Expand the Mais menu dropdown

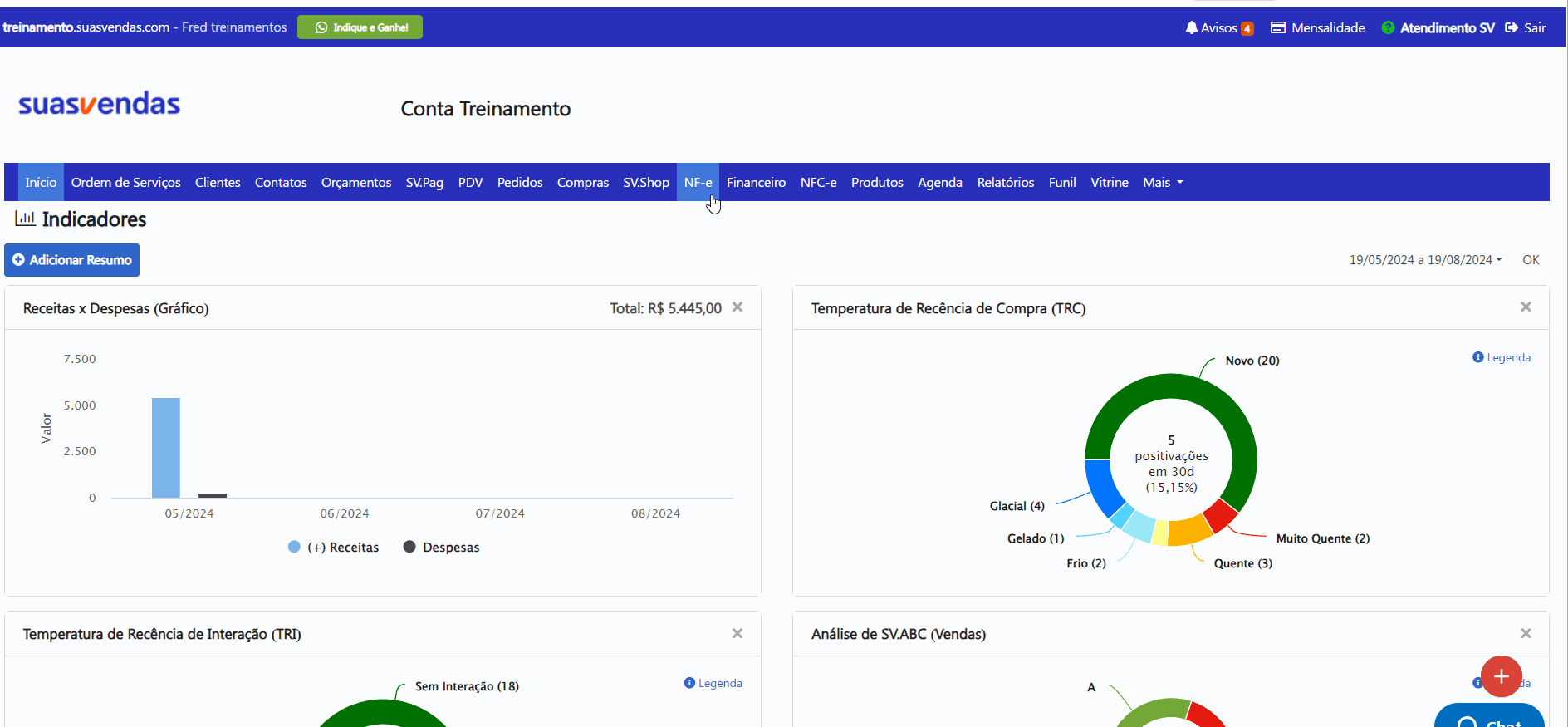pos(1163,182)
